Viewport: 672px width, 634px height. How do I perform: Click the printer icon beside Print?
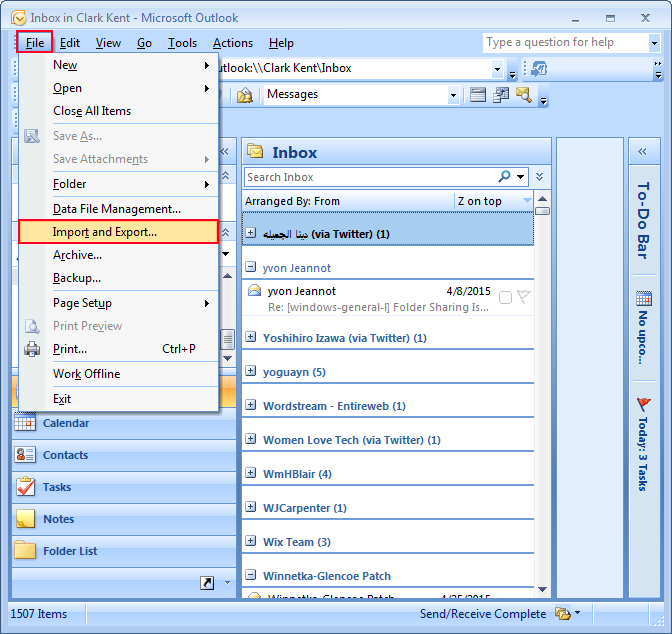pyautogui.click(x=32, y=349)
